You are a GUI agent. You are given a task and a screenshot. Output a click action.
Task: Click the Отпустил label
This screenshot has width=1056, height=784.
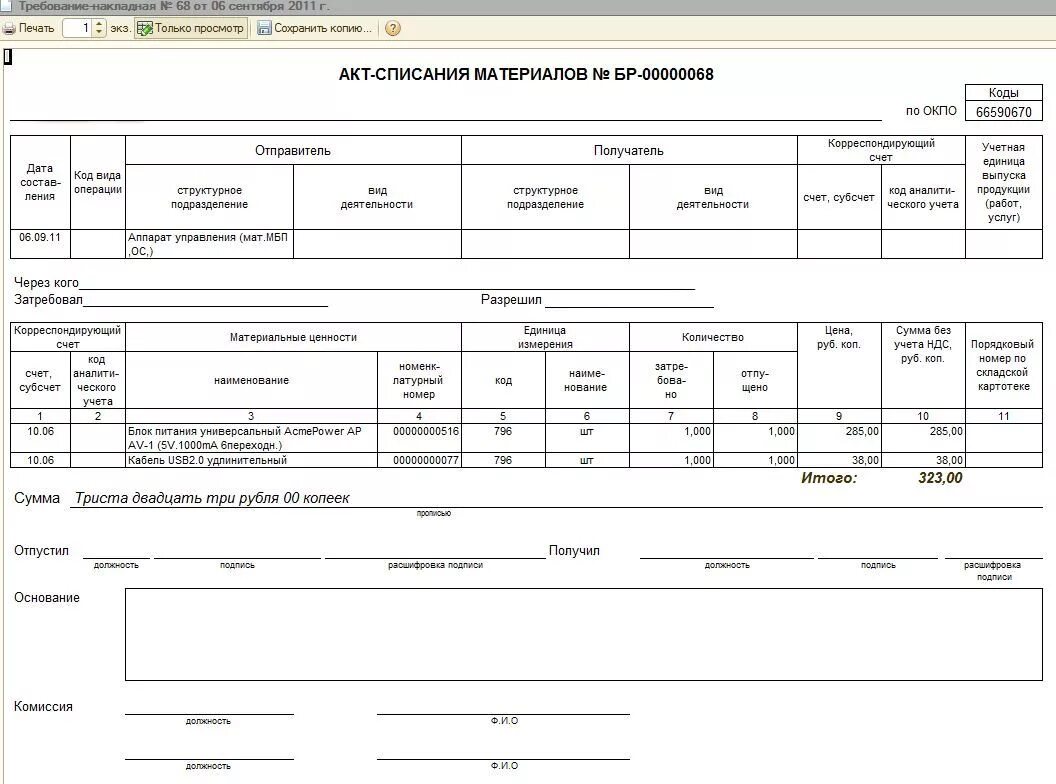[41, 550]
